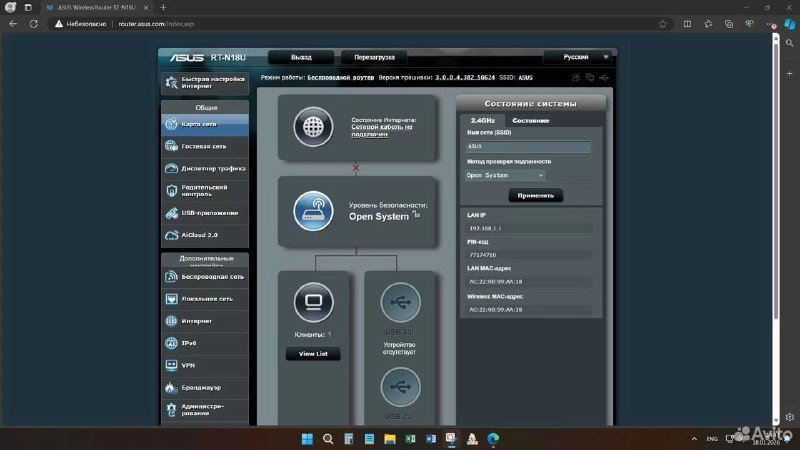Select the USB 2.0 port icon
This screenshot has height=450, width=800.
pos(400,387)
